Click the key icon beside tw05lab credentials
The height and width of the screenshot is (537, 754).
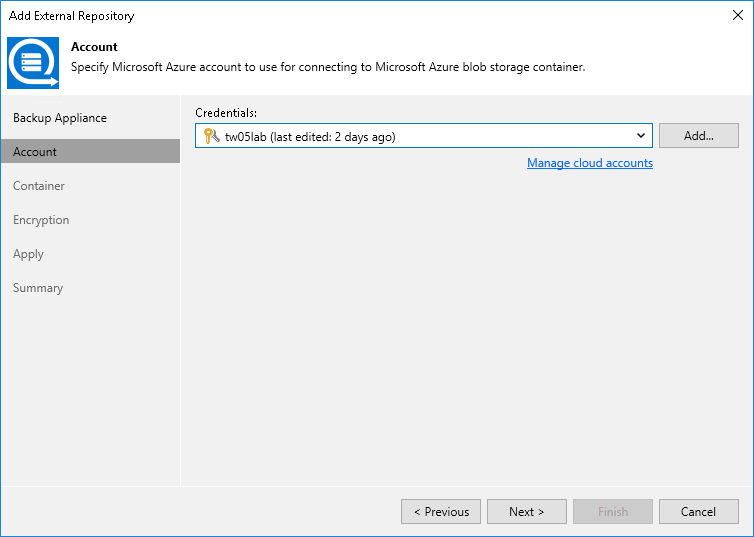(211, 136)
